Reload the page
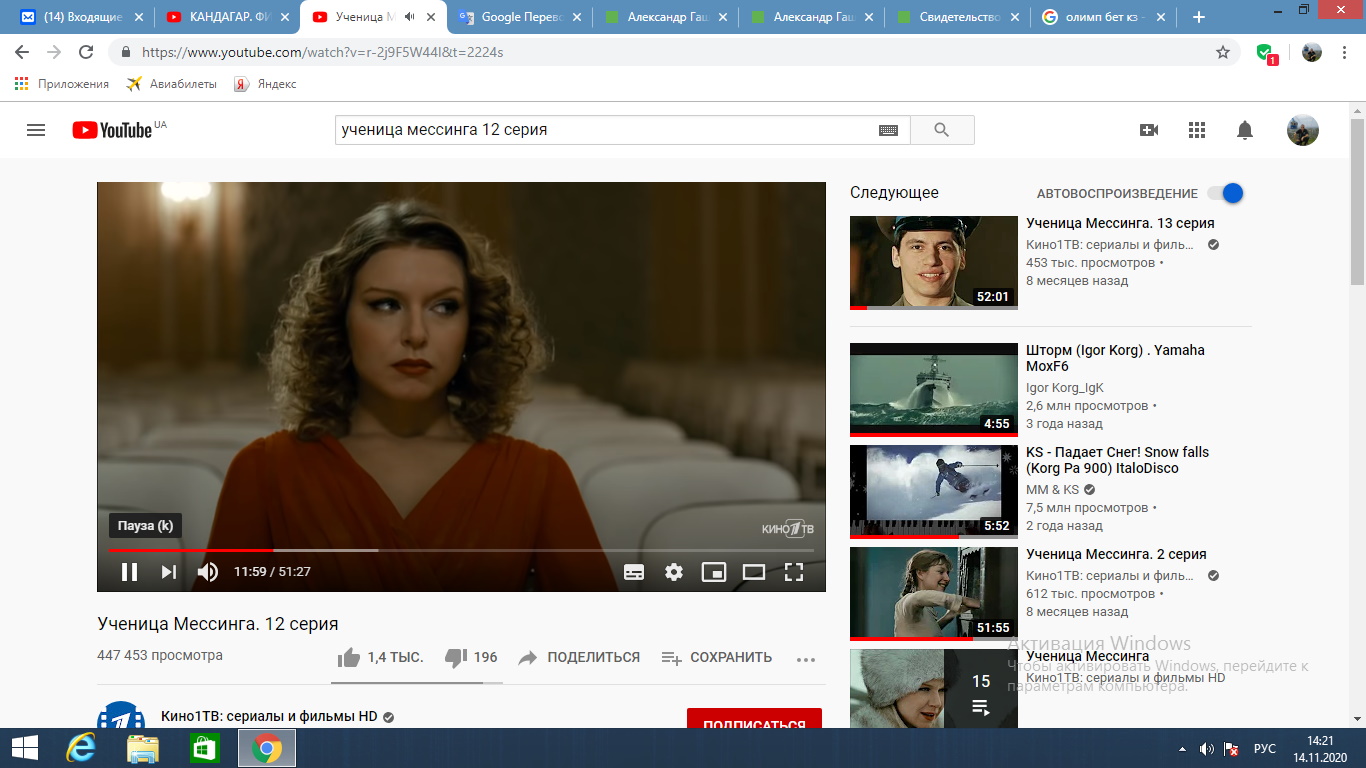This screenshot has width=1366, height=768. click(x=86, y=52)
